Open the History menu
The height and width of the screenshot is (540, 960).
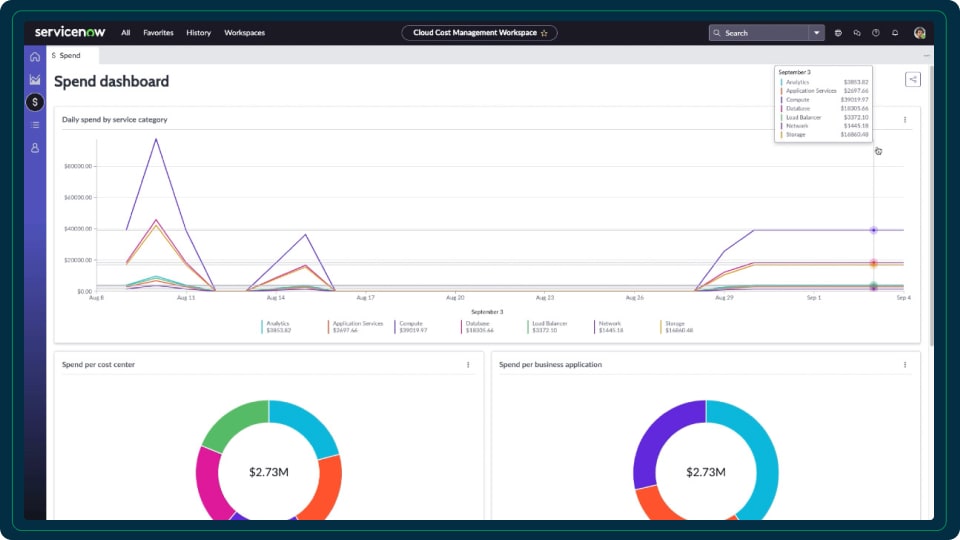(x=198, y=33)
